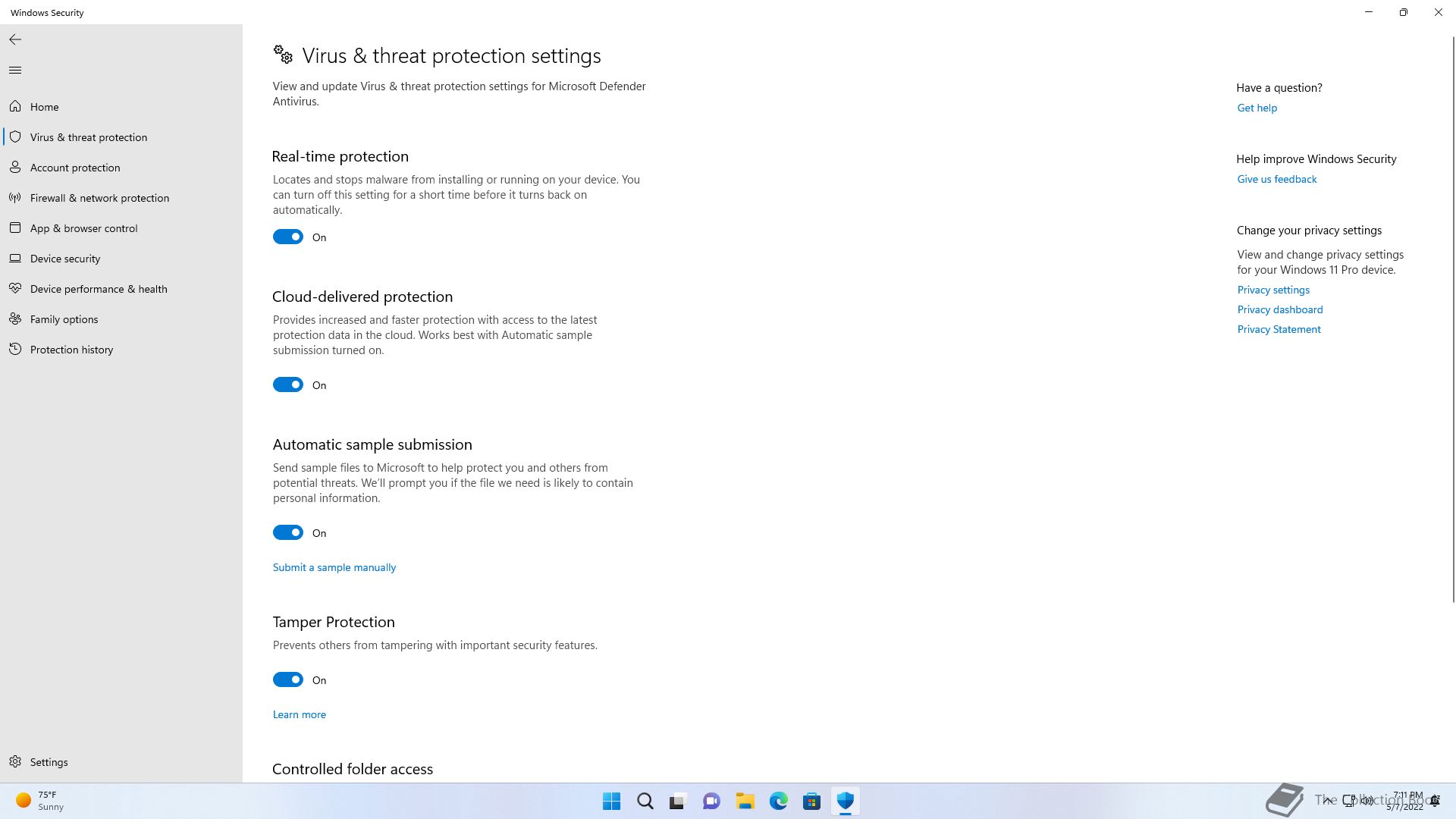Image resolution: width=1456 pixels, height=819 pixels.
Task: Open Microsoft Edge from the taskbar
Action: (x=779, y=801)
